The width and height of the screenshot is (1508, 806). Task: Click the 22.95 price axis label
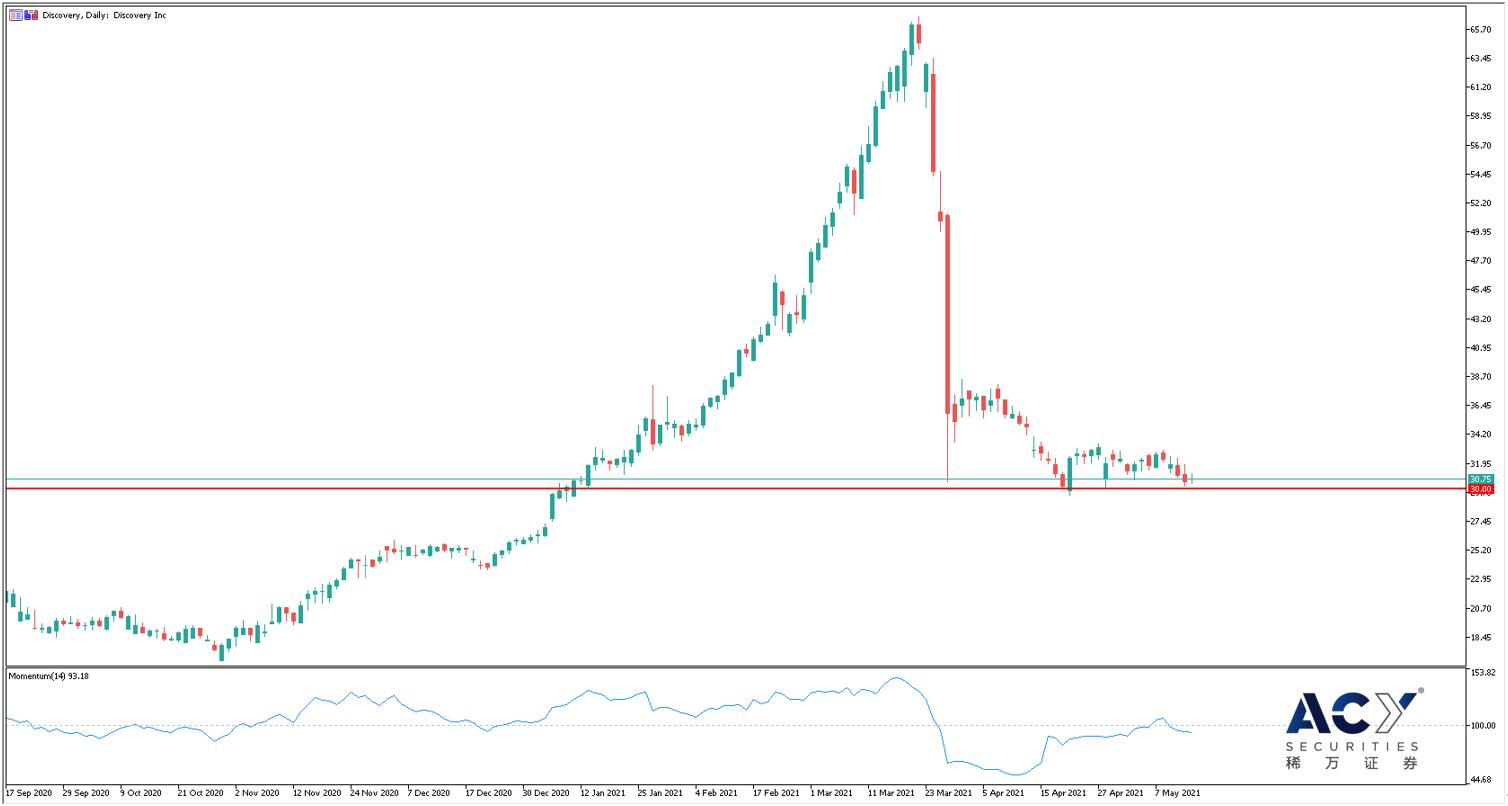click(1482, 580)
